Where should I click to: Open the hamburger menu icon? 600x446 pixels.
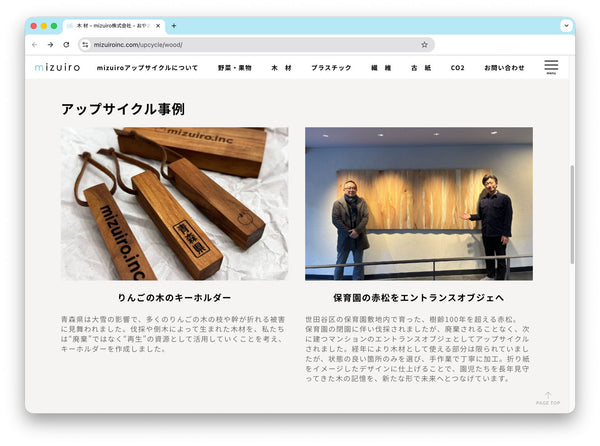click(x=551, y=67)
